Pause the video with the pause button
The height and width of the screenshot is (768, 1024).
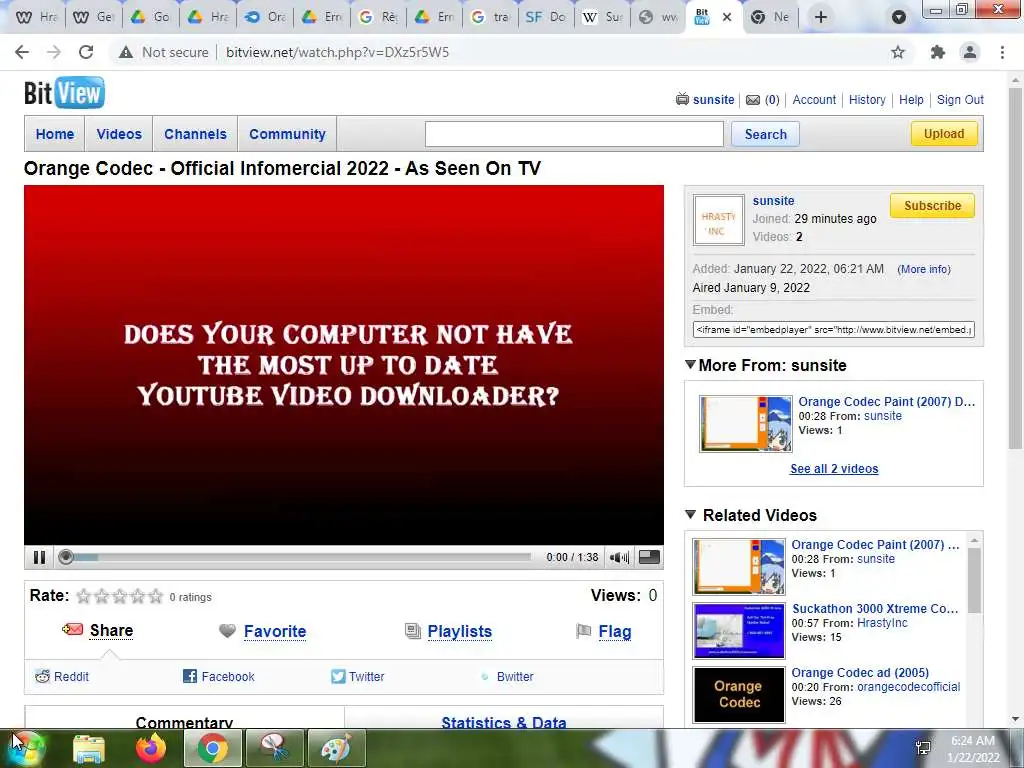pyautogui.click(x=39, y=557)
